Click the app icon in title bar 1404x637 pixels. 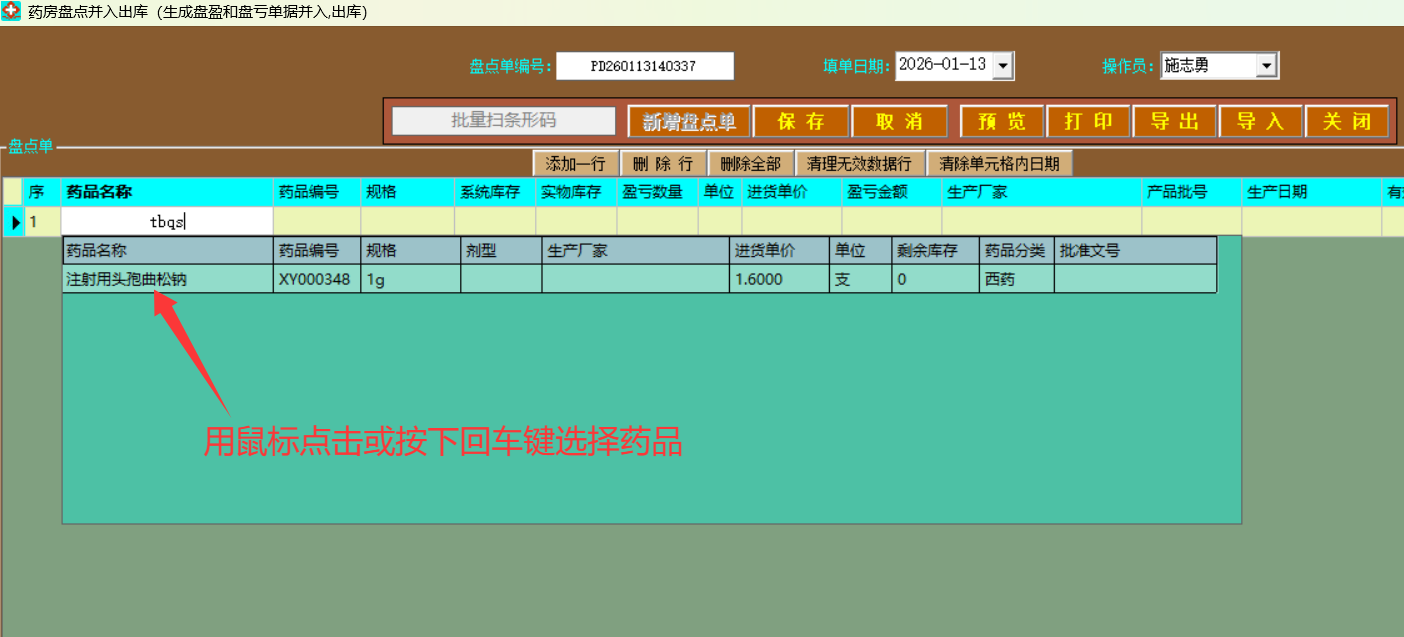pyautogui.click(x=11, y=12)
